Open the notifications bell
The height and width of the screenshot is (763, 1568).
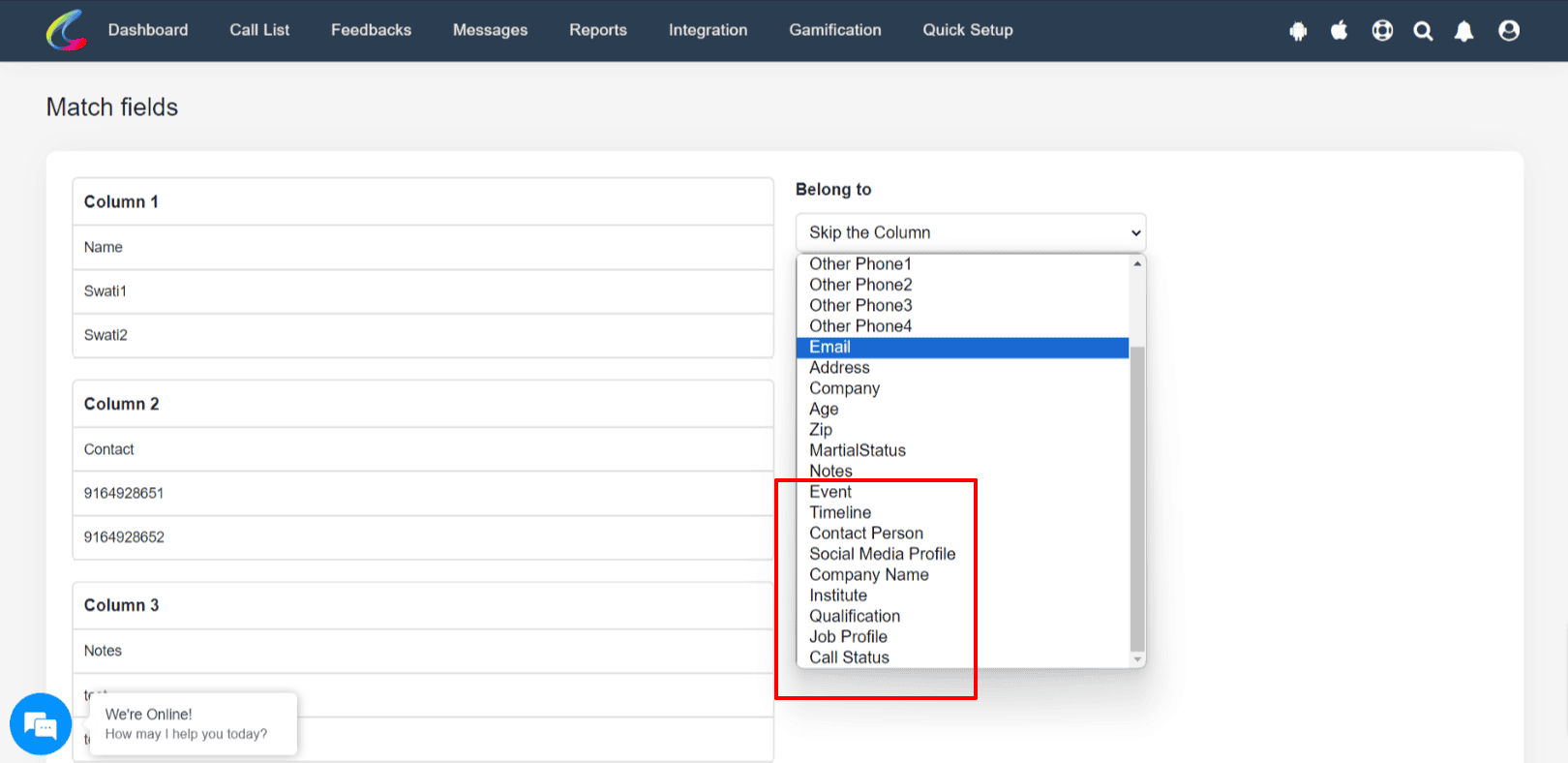click(x=1464, y=31)
